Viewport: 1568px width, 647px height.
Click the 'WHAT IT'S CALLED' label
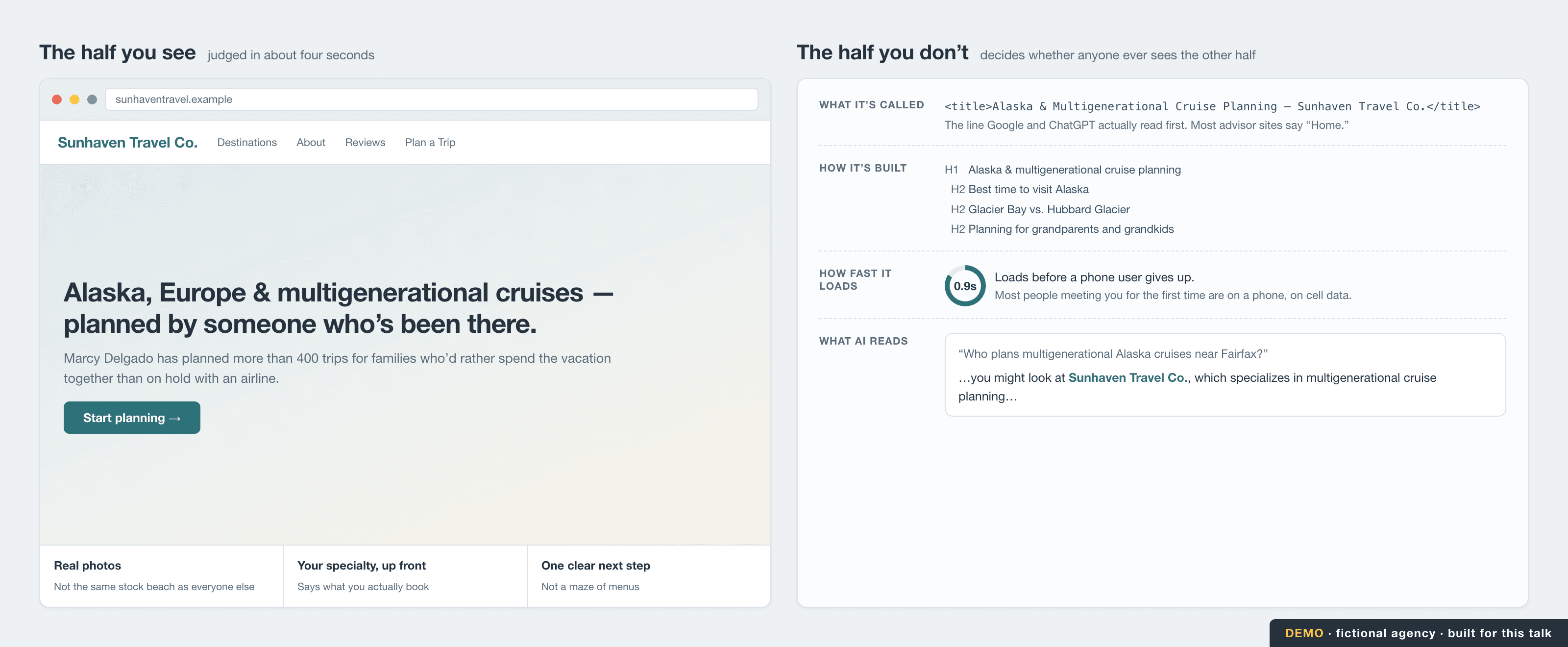coord(872,105)
